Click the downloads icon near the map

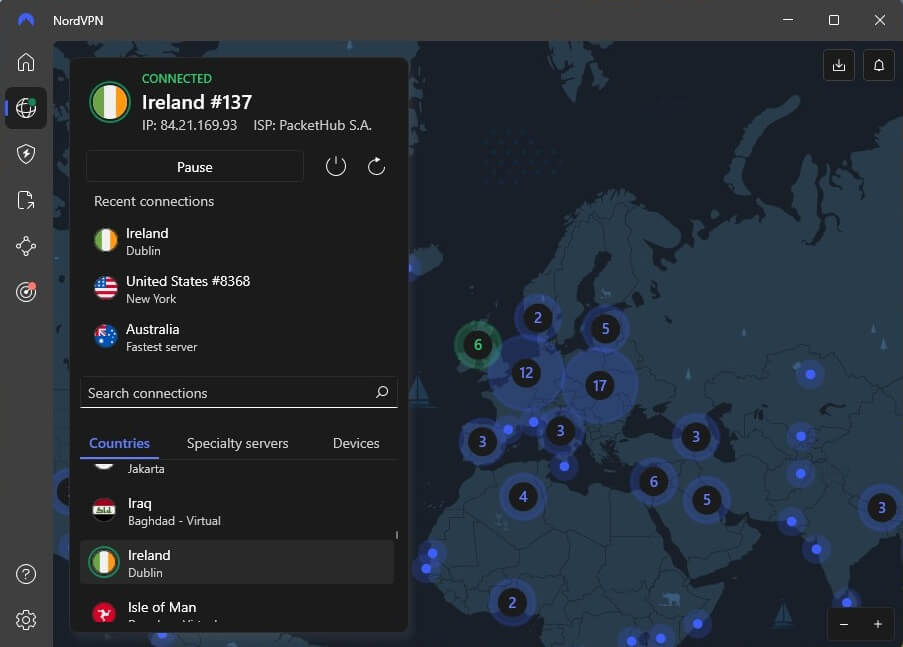pos(838,64)
